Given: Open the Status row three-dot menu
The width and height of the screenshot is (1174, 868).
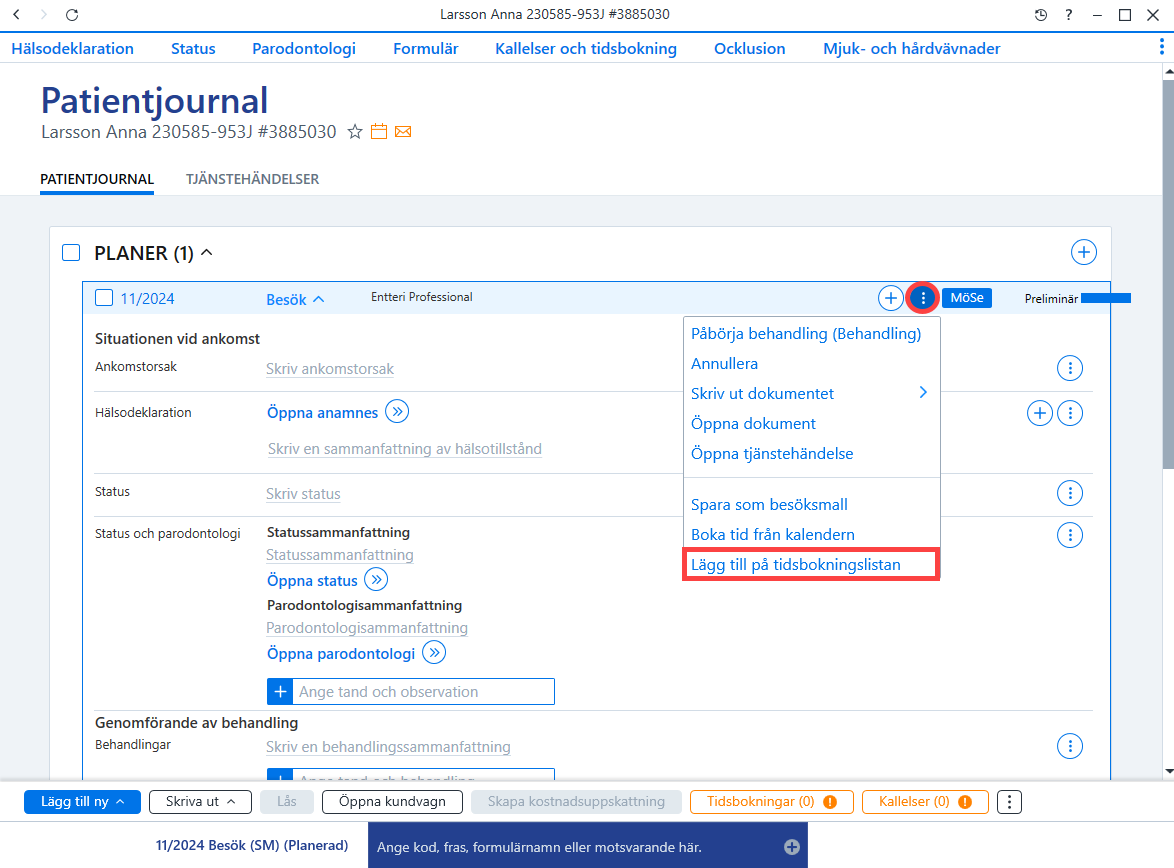Looking at the screenshot, I should click(1070, 493).
